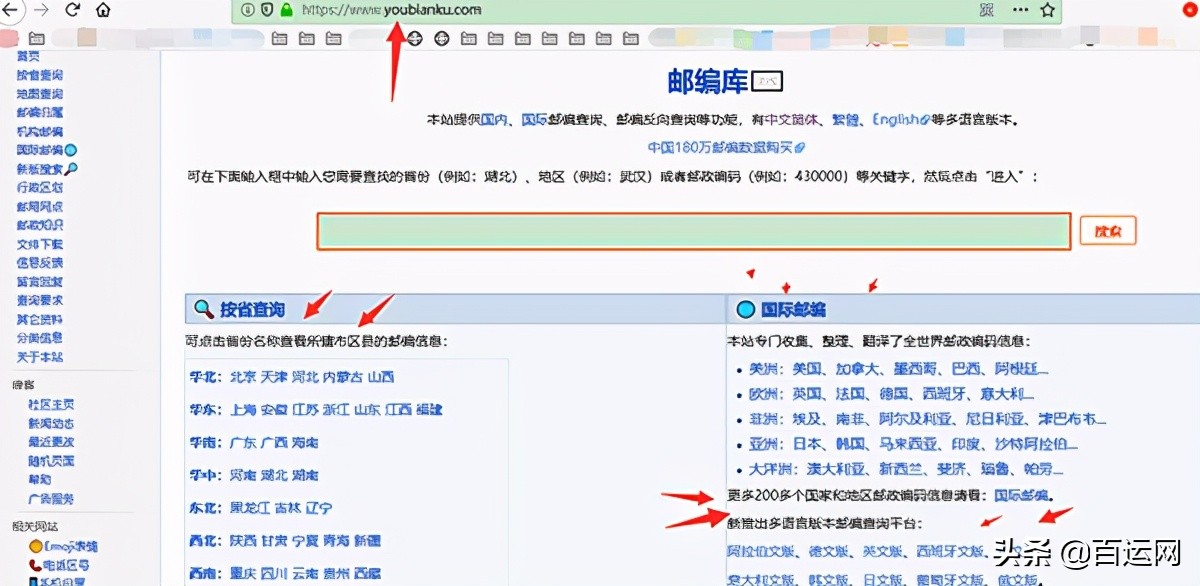Open the browser home page icon
The image size is (1200, 586).
(x=102, y=10)
